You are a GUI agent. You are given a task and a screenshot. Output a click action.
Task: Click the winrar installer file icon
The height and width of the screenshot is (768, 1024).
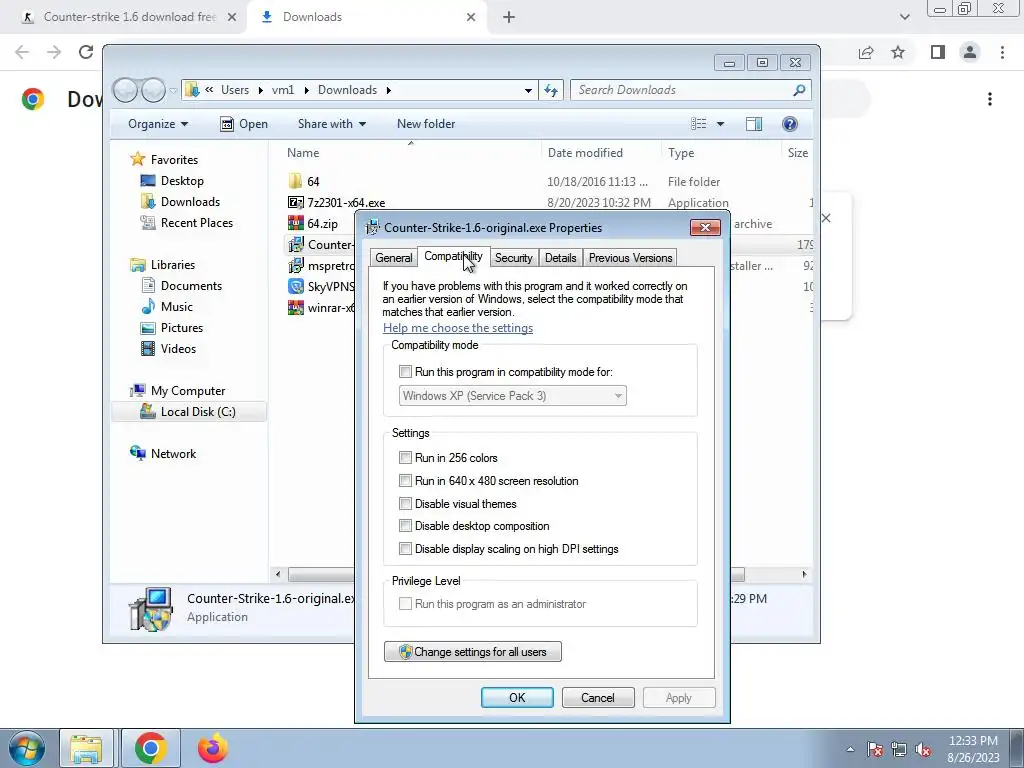tap(296, 307)
